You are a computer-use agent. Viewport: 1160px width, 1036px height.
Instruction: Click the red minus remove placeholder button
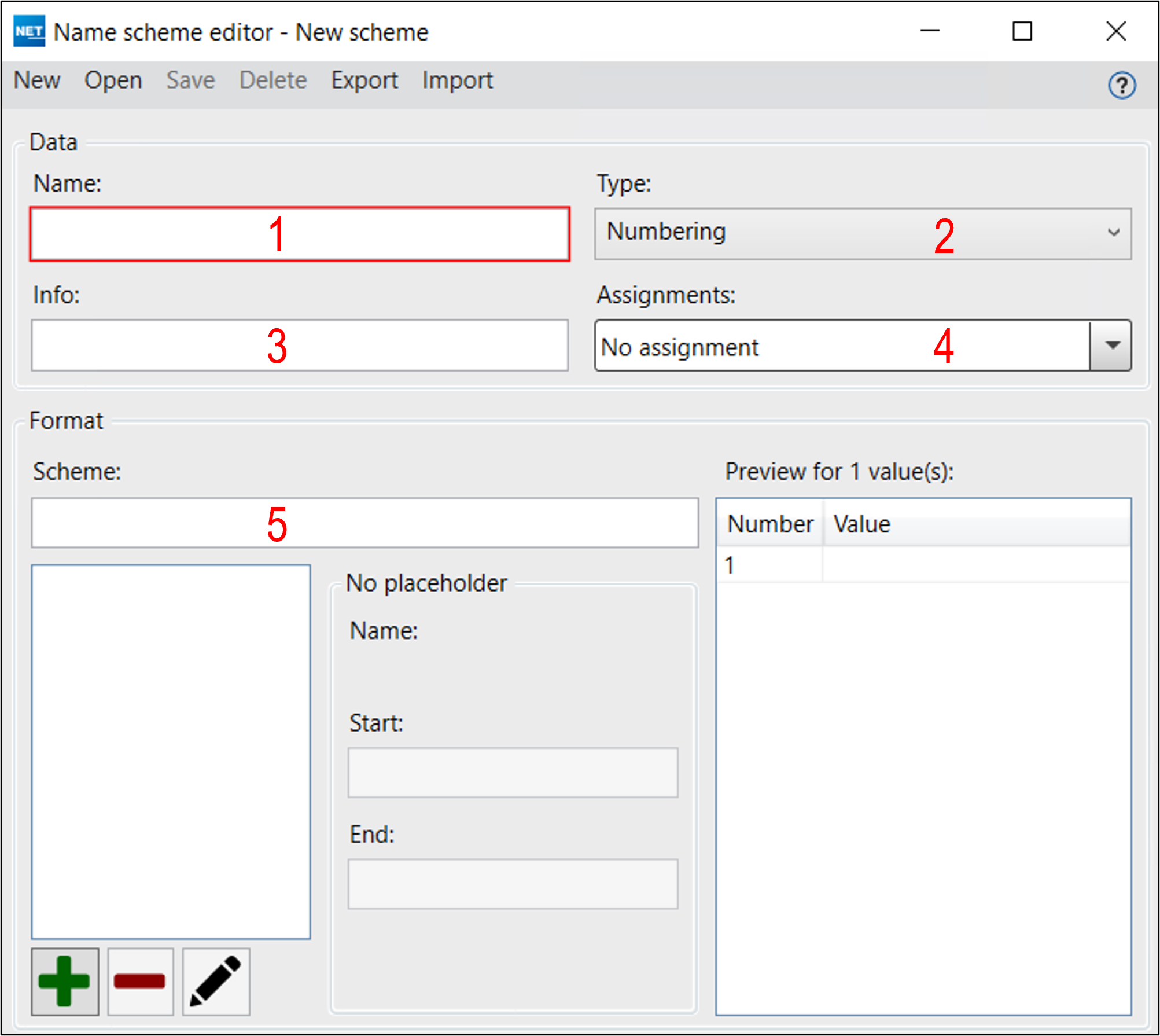click(140, 982)
